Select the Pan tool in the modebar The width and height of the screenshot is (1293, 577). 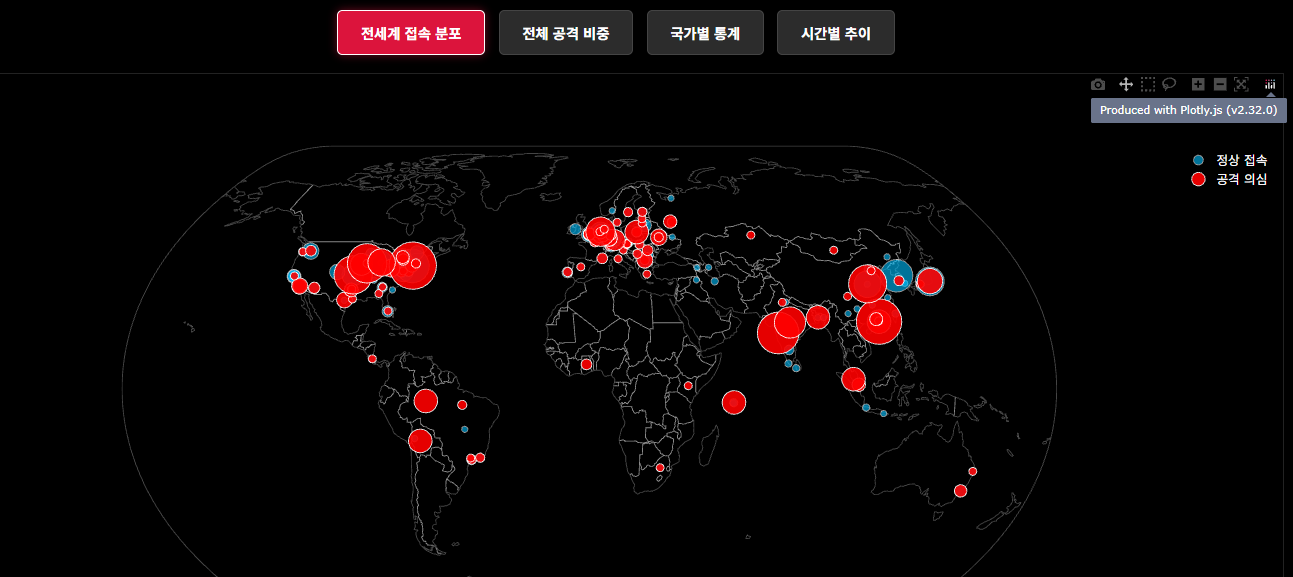click(x=1125, y=84)
